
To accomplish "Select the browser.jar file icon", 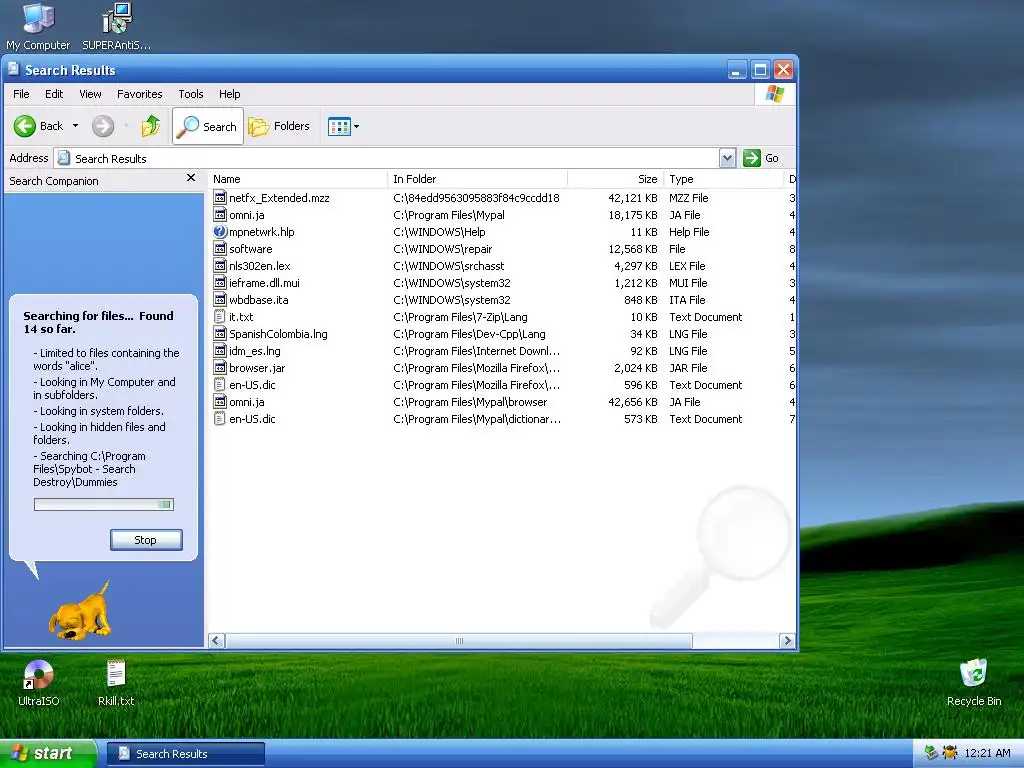I will click(x=220, y=368).
